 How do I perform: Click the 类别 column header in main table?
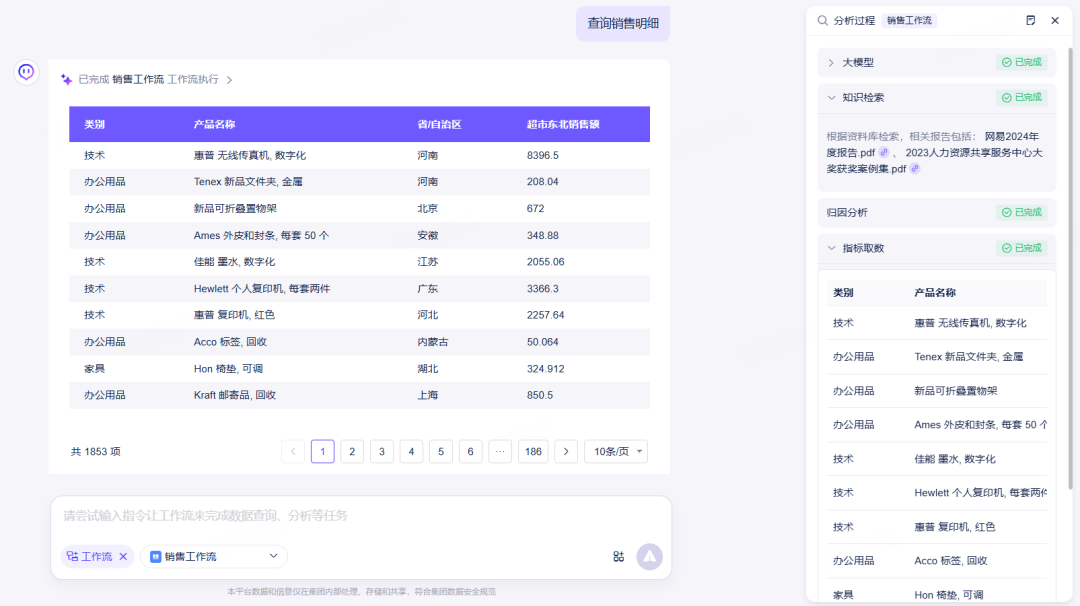(x=94, y=125)
